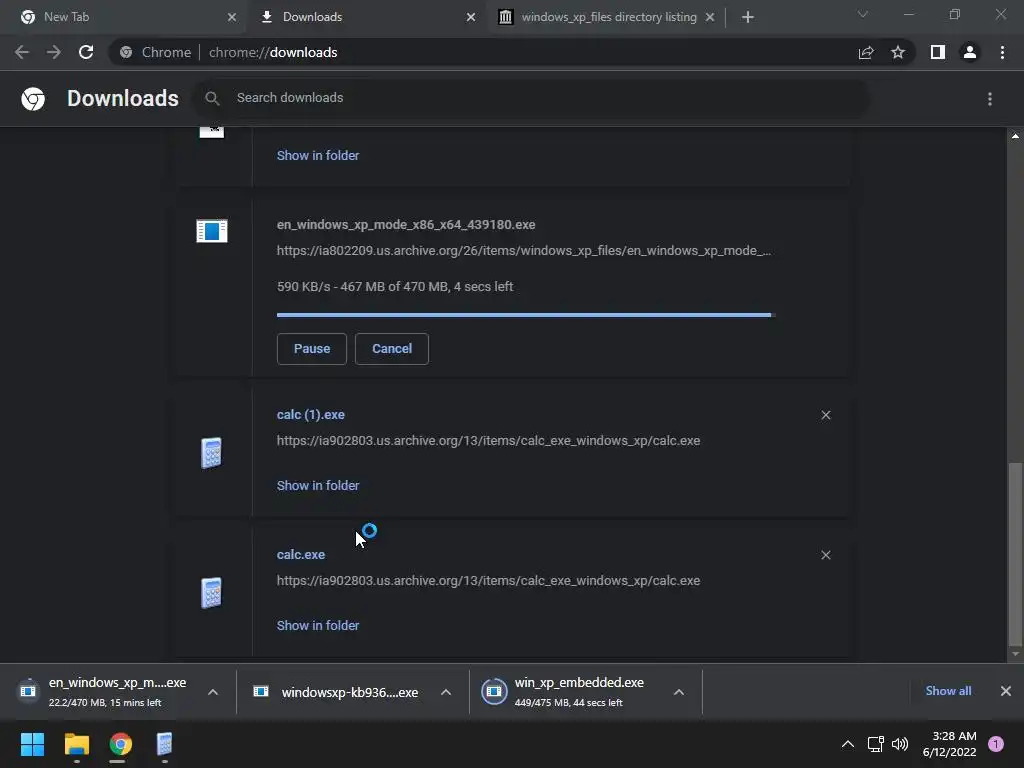Close the New Tab tab

232,17
